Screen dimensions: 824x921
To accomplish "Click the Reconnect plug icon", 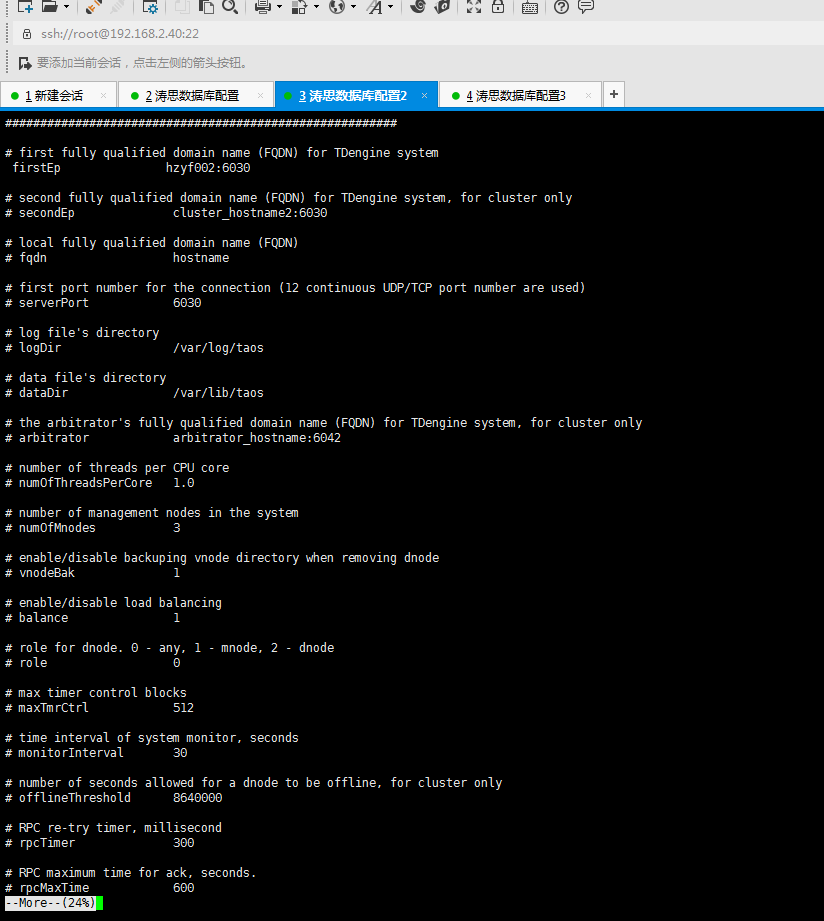I will 92,7.
